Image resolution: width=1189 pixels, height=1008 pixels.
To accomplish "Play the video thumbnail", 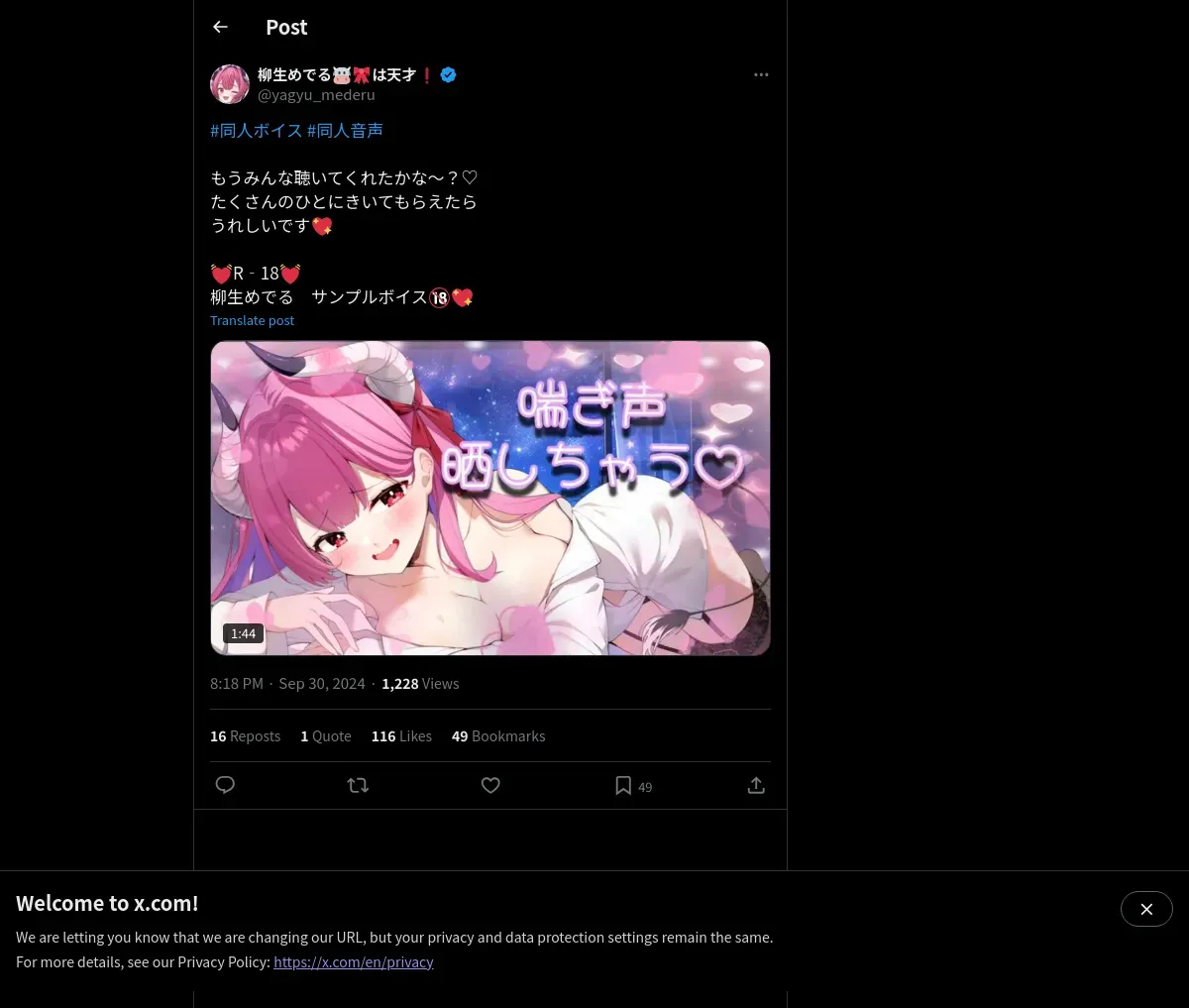I will [490, 498].
